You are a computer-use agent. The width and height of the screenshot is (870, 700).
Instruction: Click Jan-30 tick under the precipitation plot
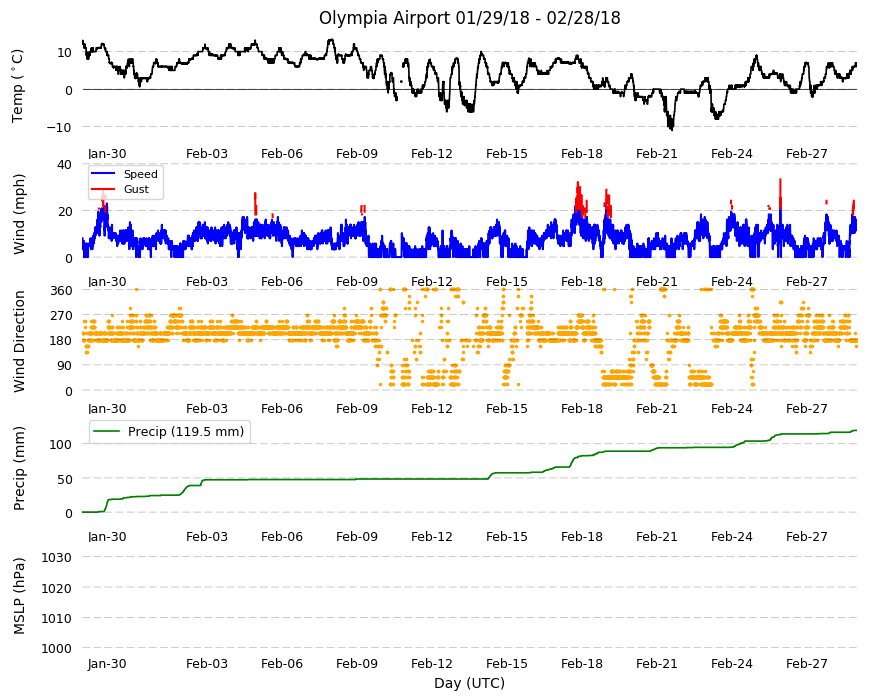[x=107, y=536]
